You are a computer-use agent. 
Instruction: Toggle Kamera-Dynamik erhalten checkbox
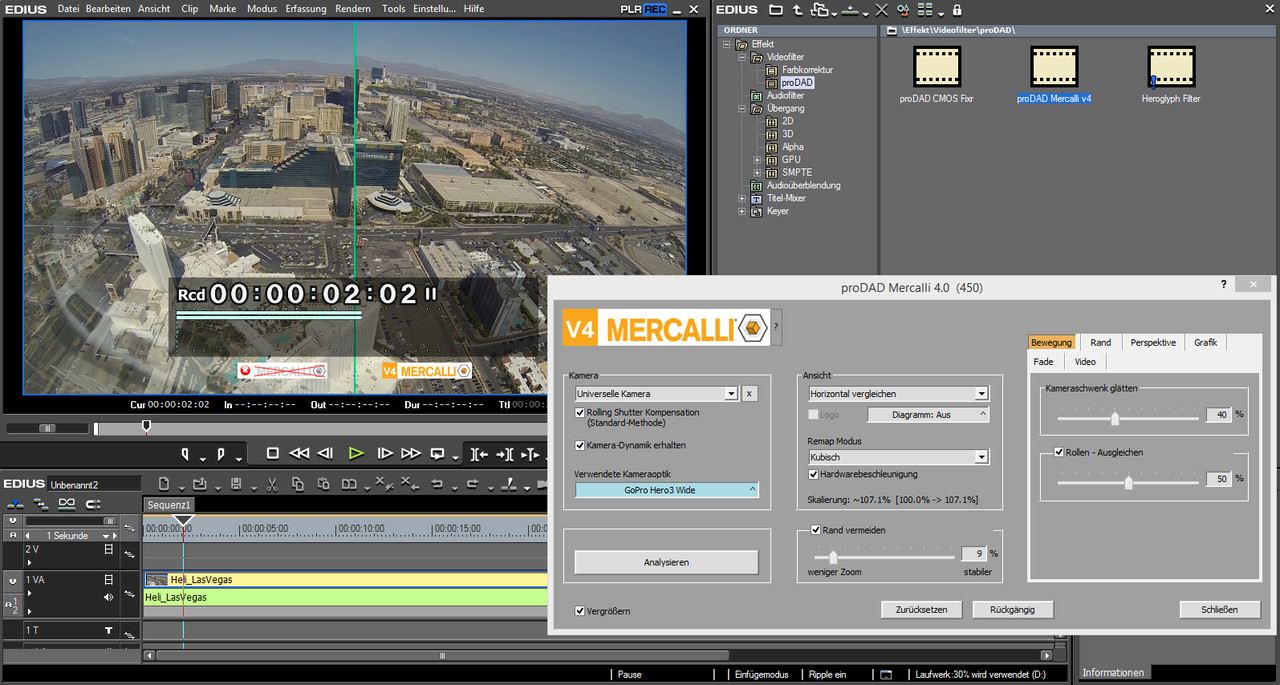point(580,445)
